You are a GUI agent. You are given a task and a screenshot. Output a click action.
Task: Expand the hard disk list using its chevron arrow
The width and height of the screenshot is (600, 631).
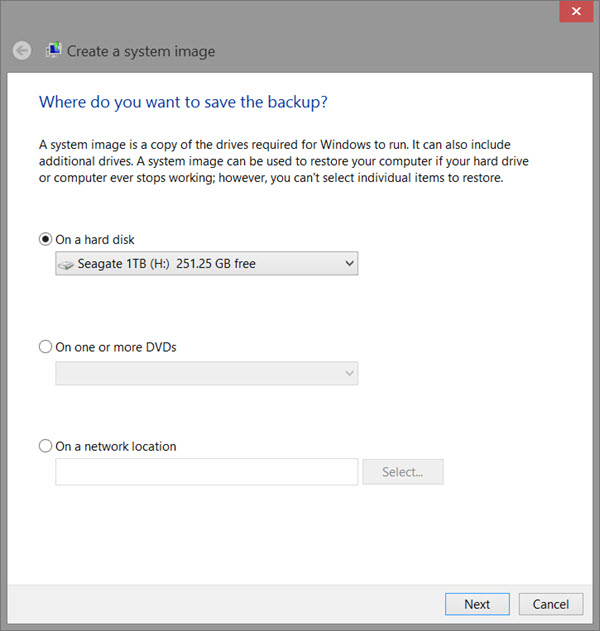click(x=349, y=263)
